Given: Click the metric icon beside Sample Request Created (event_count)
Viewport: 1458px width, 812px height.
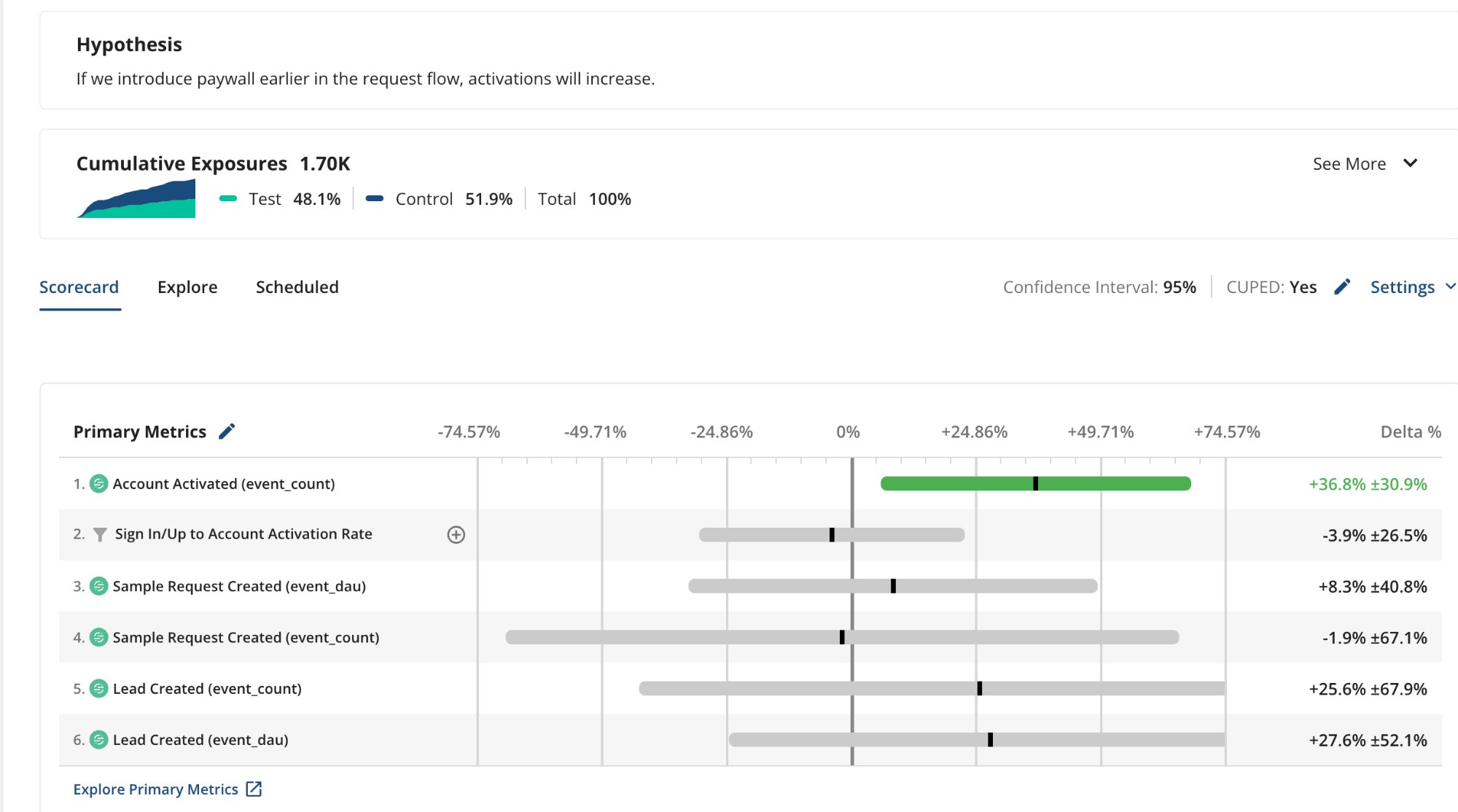Looking at the screenshot, I should pos(98,637).
